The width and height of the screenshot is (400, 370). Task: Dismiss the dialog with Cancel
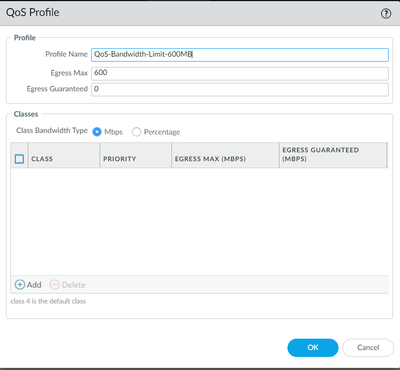[x=368, y=348]
